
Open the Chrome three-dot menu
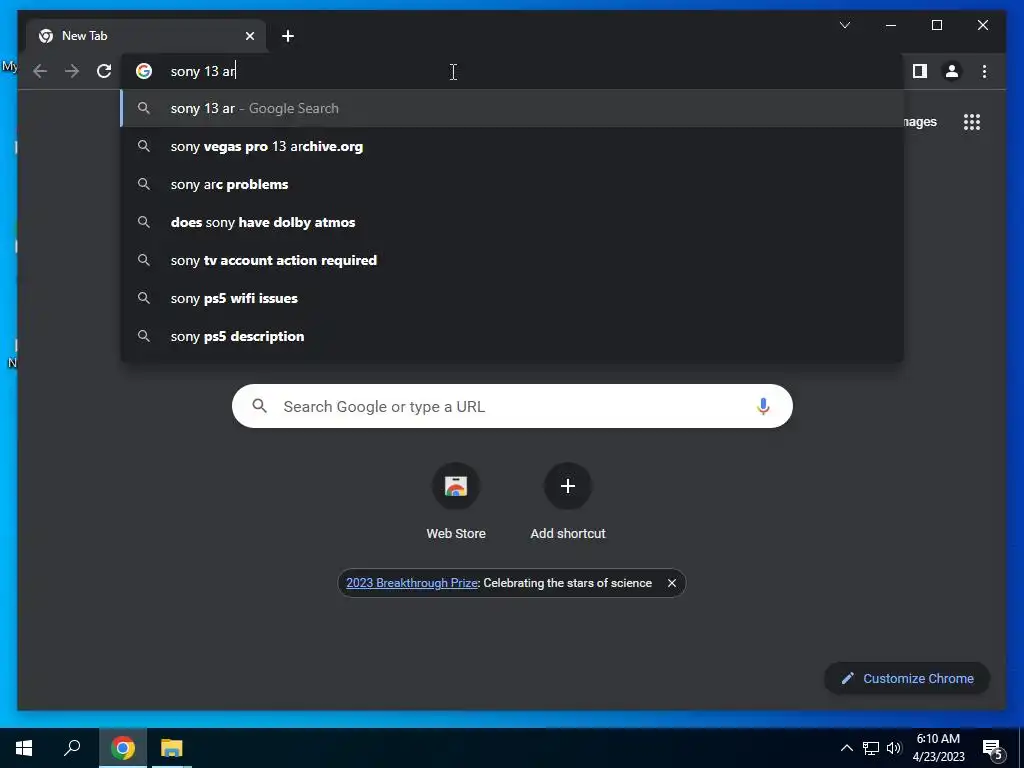[984, 71]
